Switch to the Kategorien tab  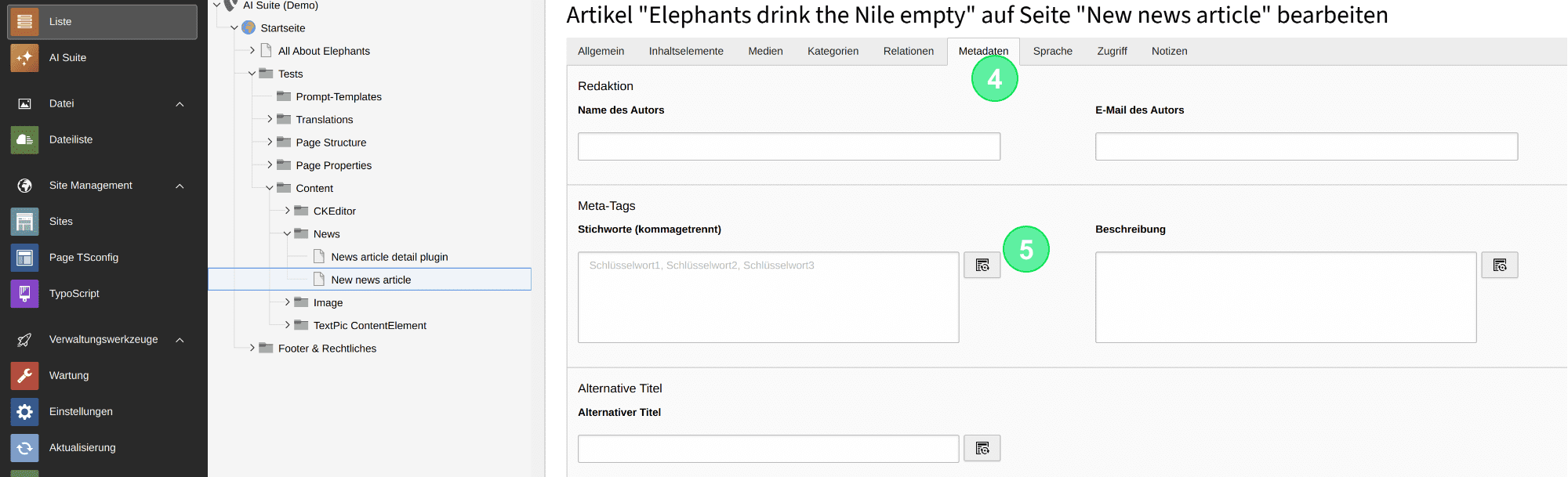click(833, 51)
